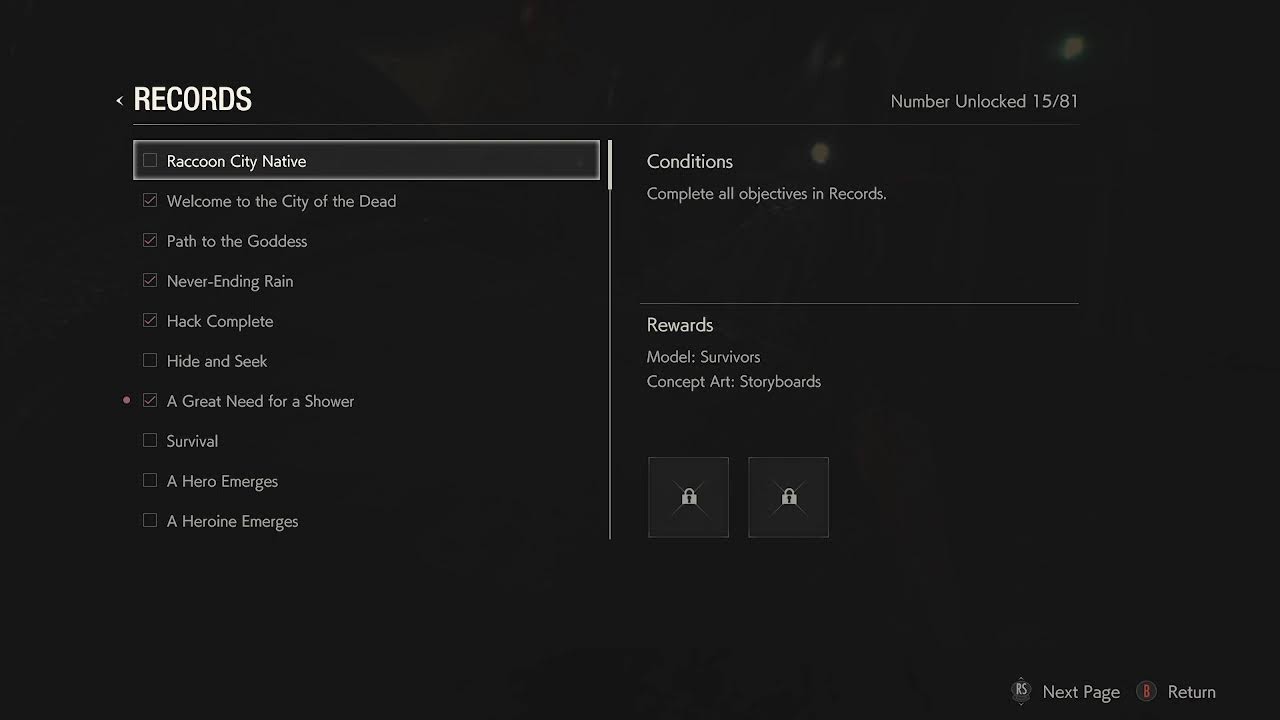Select the Survival record
Image resolution: width=1280 pixels, height=720 pixels.
pyautogui.click(x=366, y=441)
